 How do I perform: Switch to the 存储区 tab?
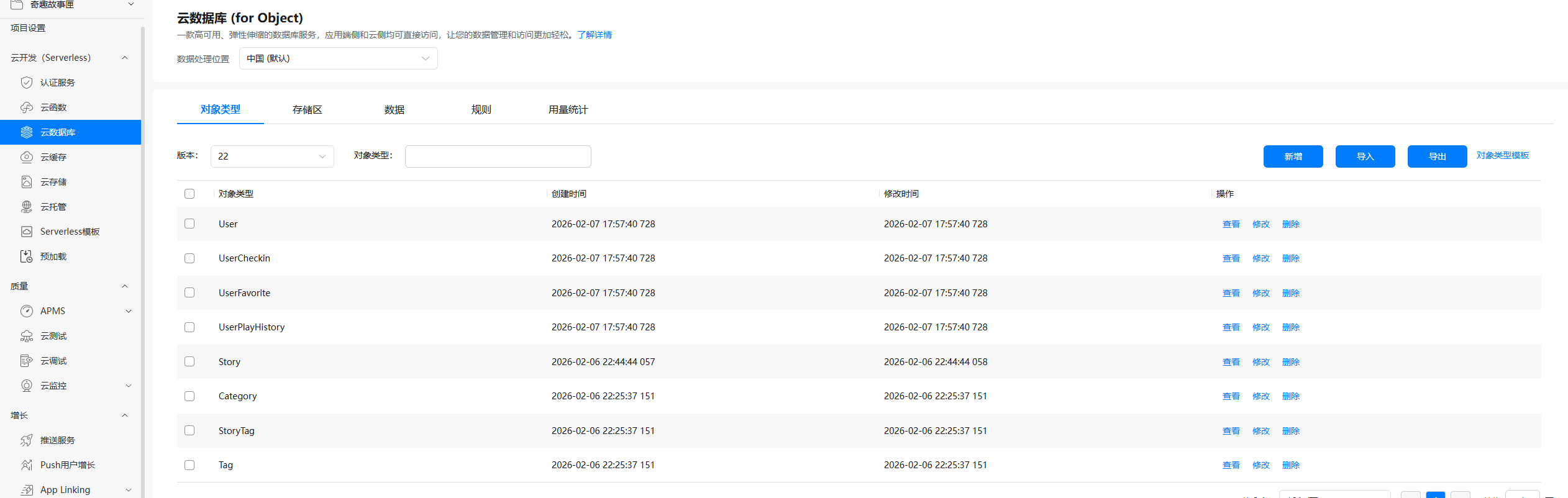(x=308, y=110)
